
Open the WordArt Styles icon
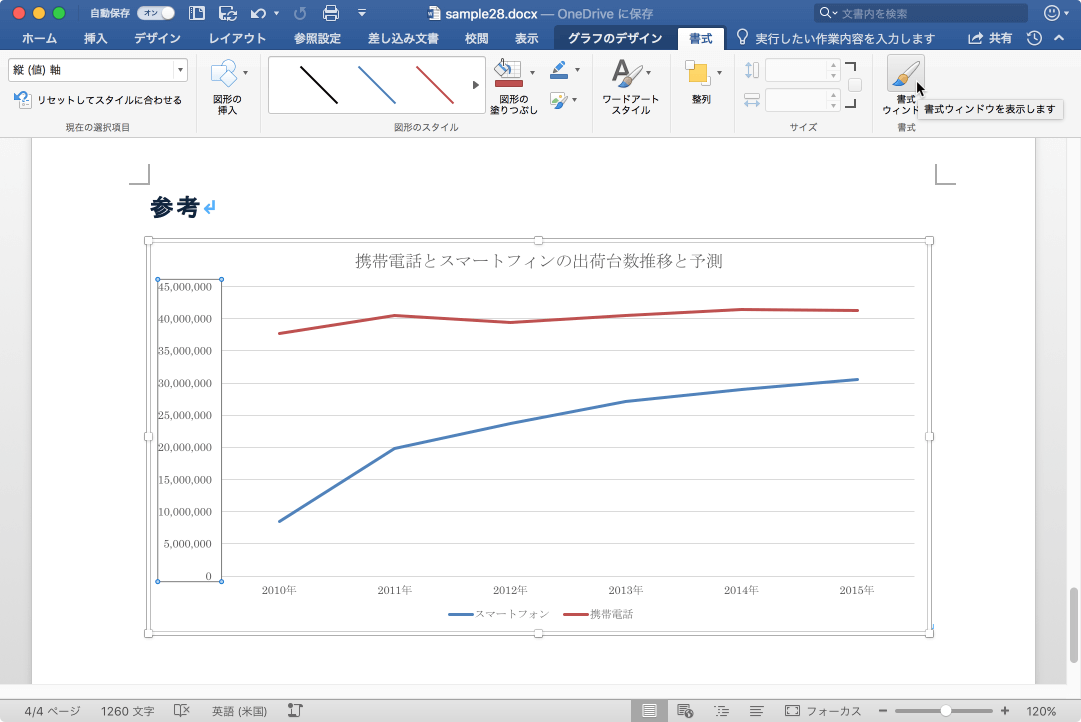click(627, 73)
